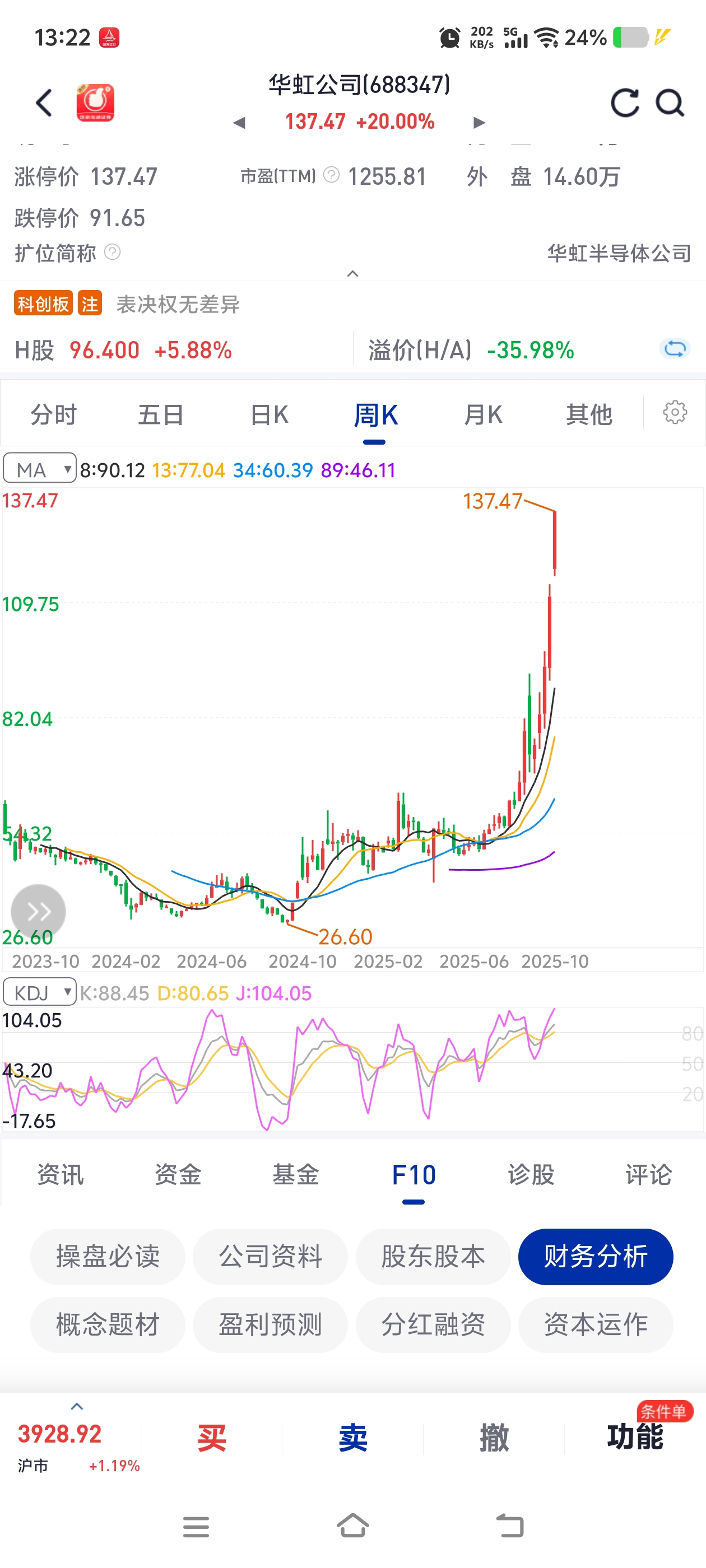
Task: Open the help icon next to 市盈(TTM)
Action: click(x=331, y=175)
